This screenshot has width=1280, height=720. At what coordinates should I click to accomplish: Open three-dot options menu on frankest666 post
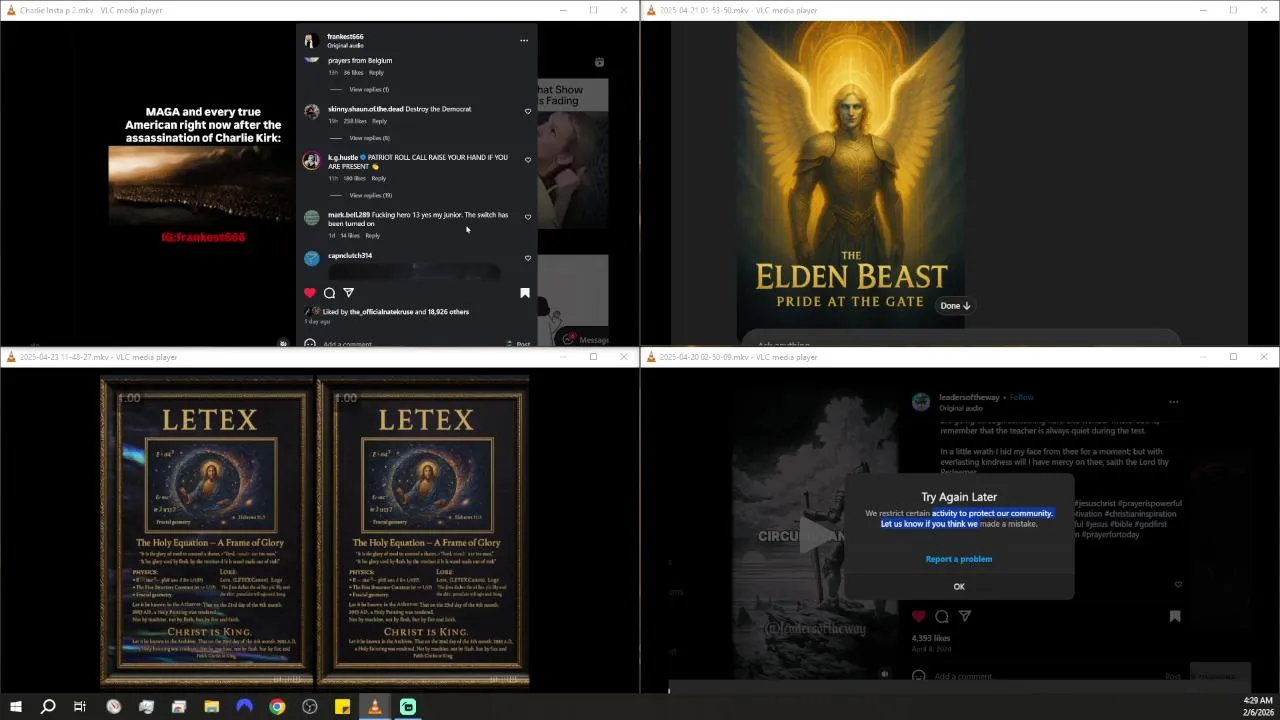(523, 41)
